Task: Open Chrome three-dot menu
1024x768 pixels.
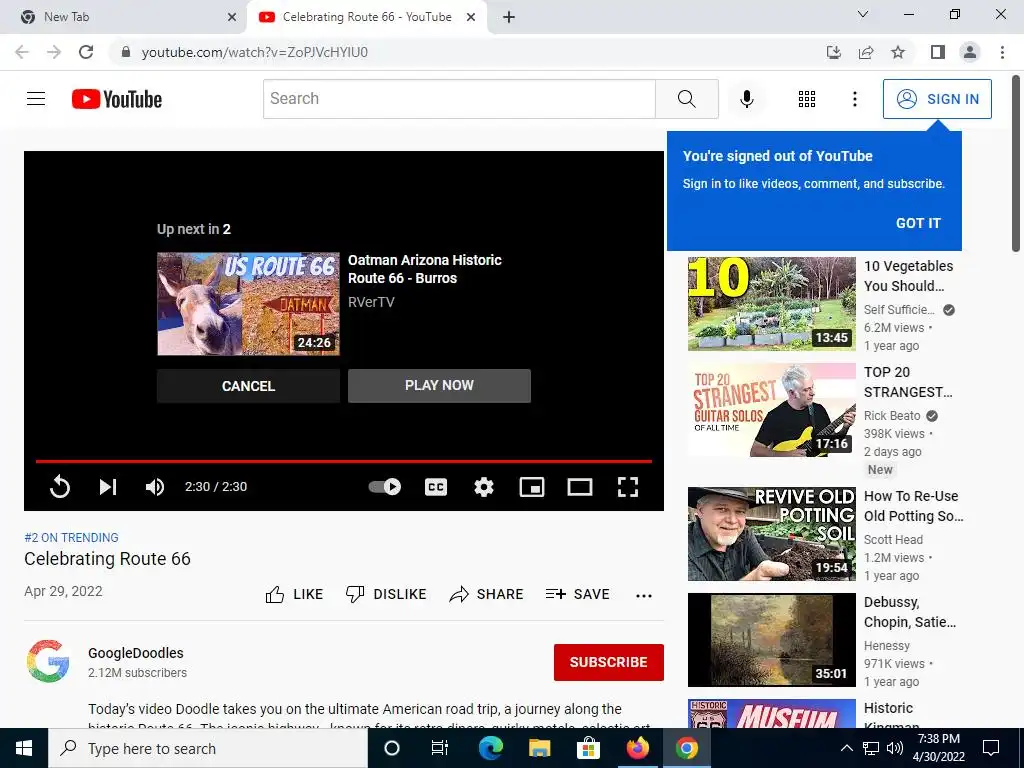Action: (1002, 52)
